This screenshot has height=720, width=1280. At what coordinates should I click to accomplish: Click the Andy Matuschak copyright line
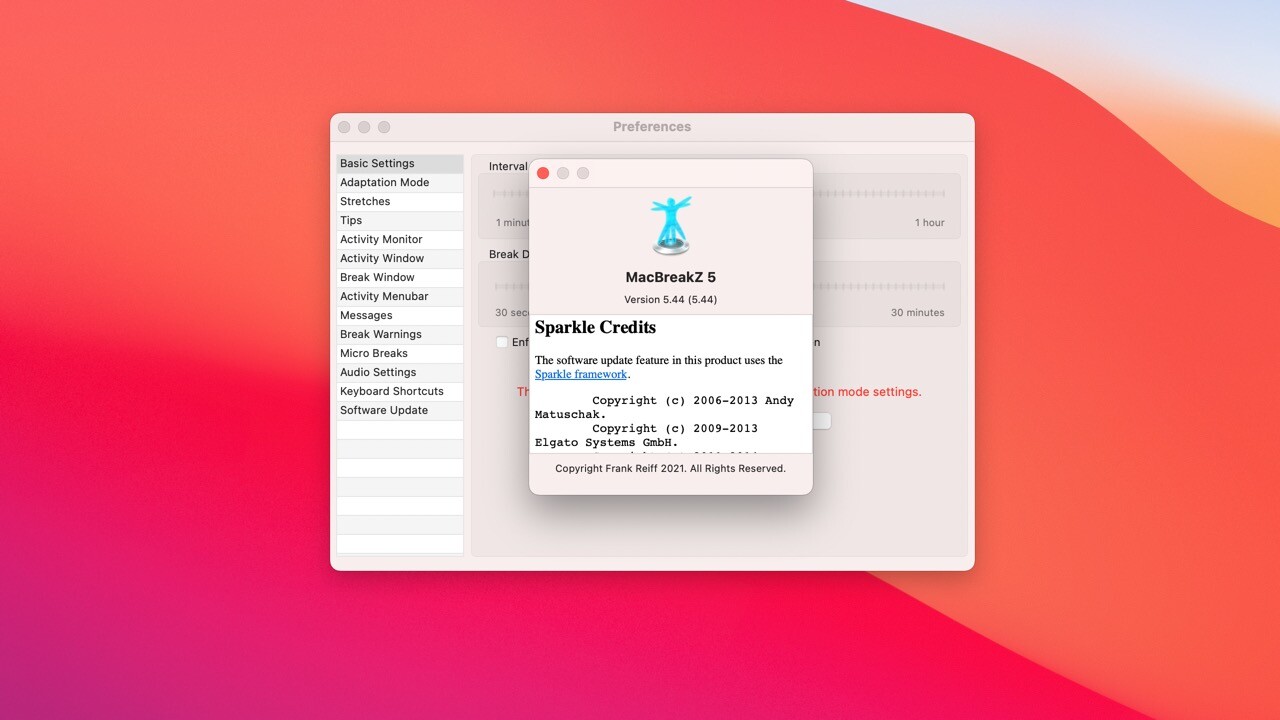click(664, 407)
